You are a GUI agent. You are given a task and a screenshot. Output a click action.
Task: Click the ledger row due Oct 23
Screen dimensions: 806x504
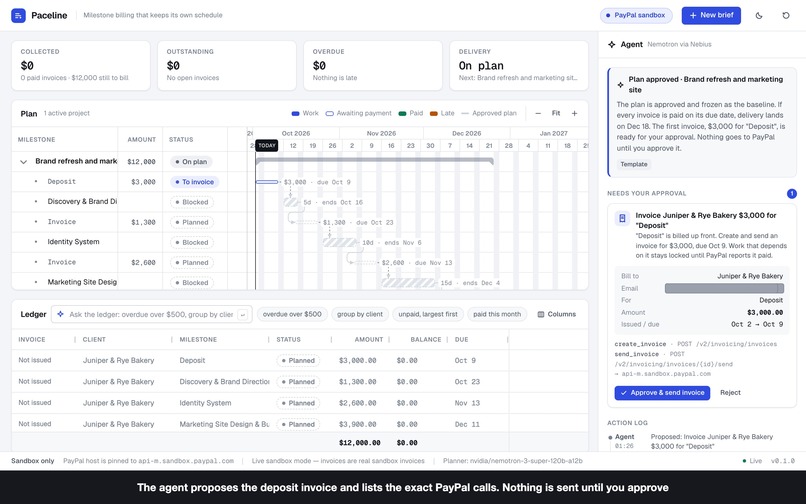coord(300,382)
